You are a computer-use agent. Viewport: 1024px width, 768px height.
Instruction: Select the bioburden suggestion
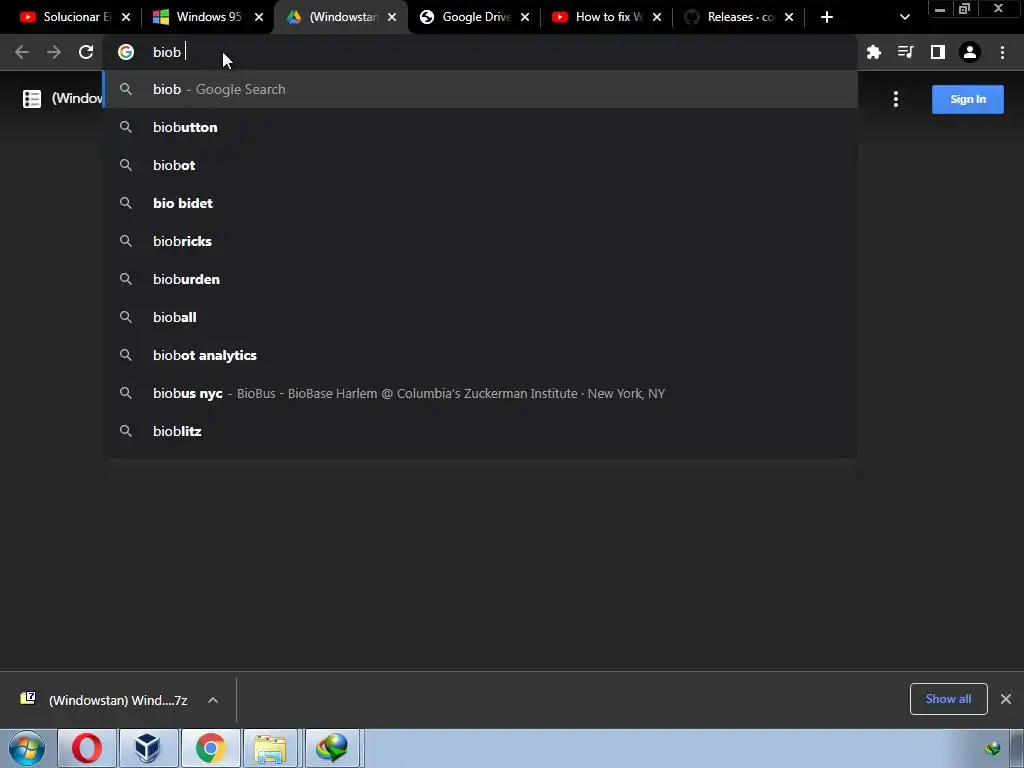(x=480, y=279)
